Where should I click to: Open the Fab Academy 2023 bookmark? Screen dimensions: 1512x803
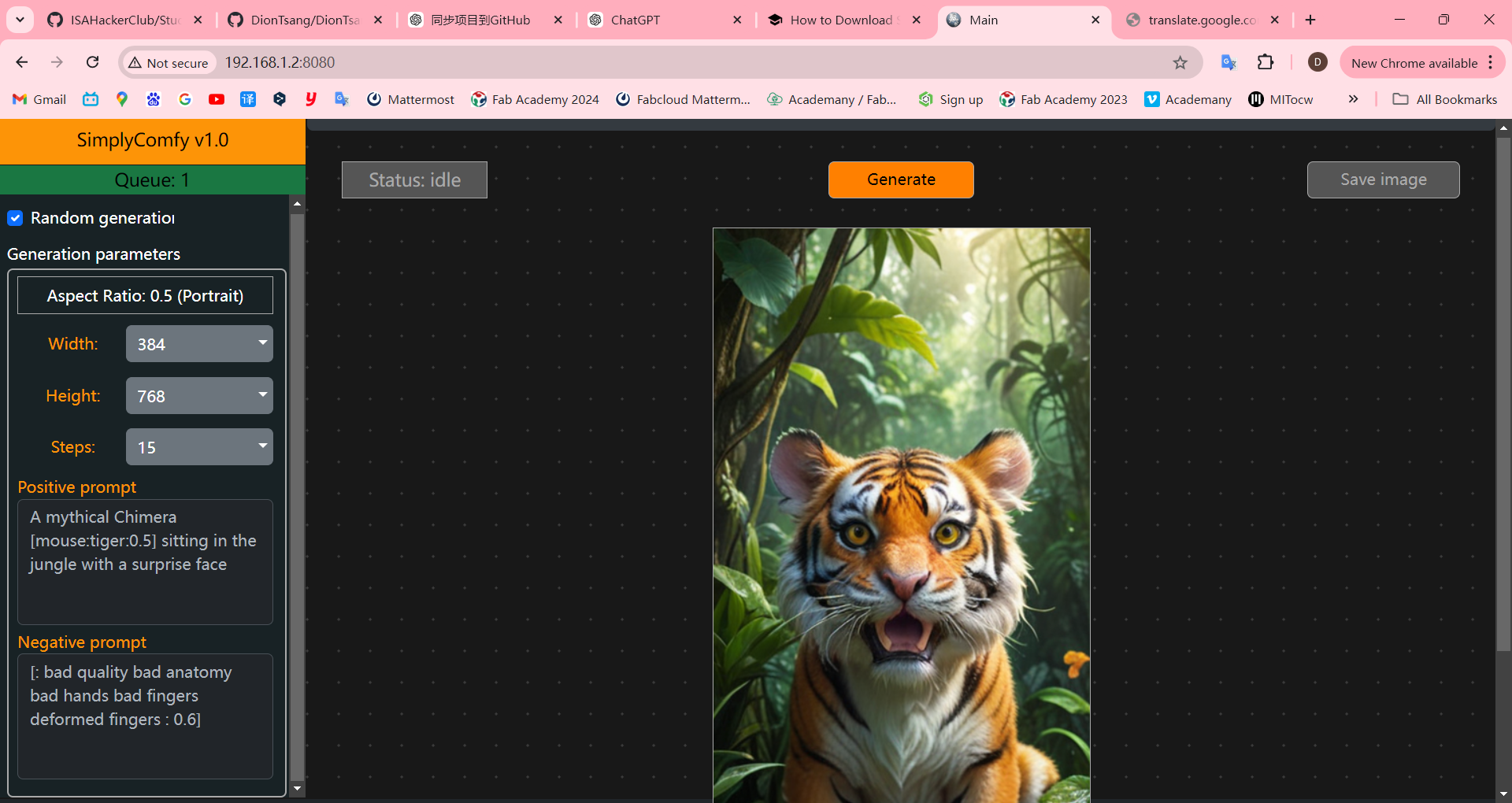[x=1063, y=99]
